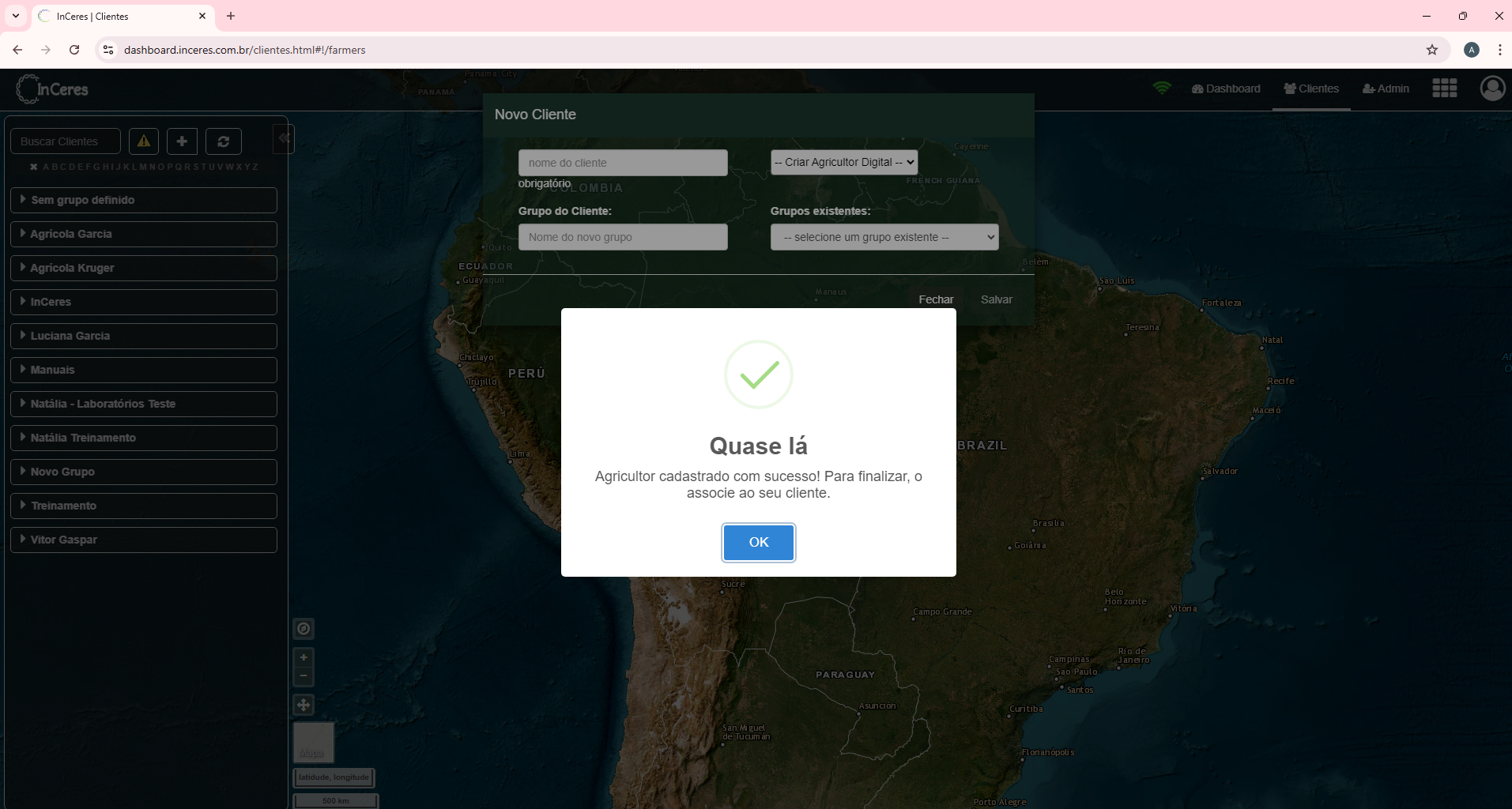Click the warning triangle icon in the sidebar
This screenshot has width=1512, height=809.
144,141
